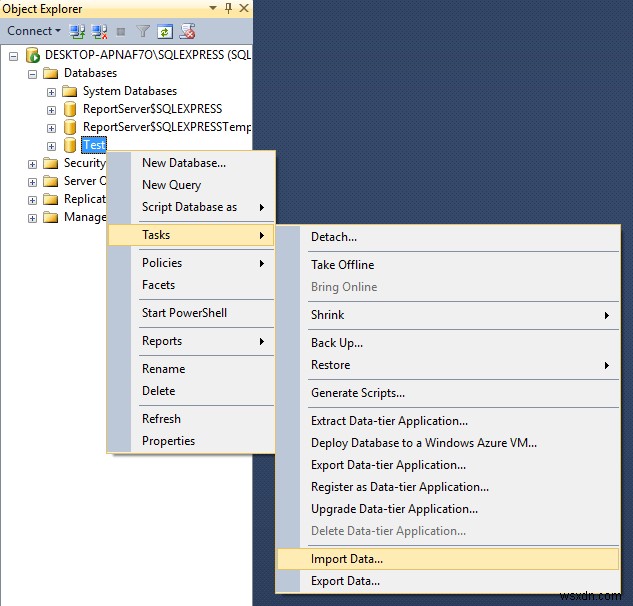
Task: Expand the Test database node
Action: (51, 146)
